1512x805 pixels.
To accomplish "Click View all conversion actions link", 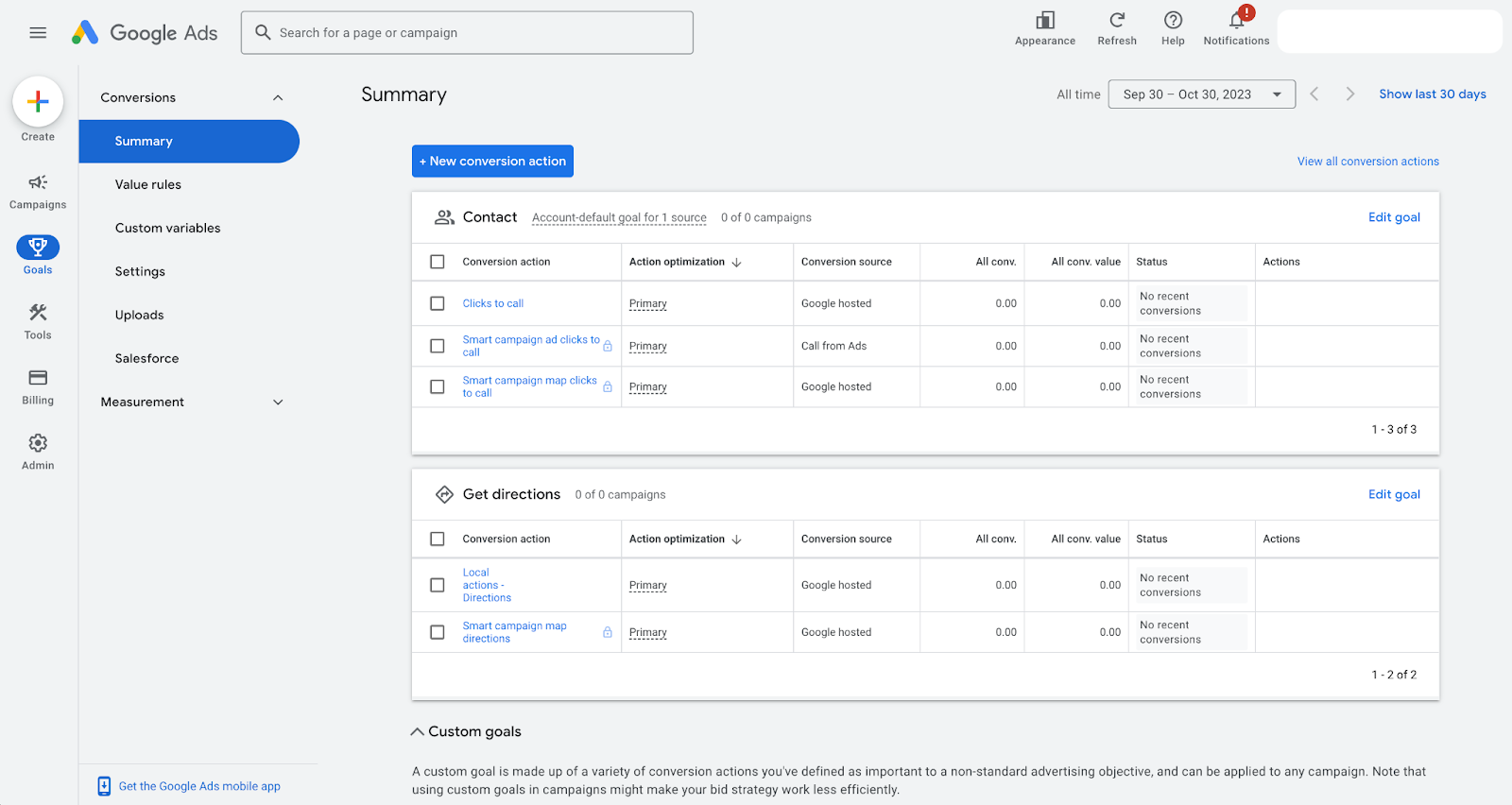I will pos(1367,162).
